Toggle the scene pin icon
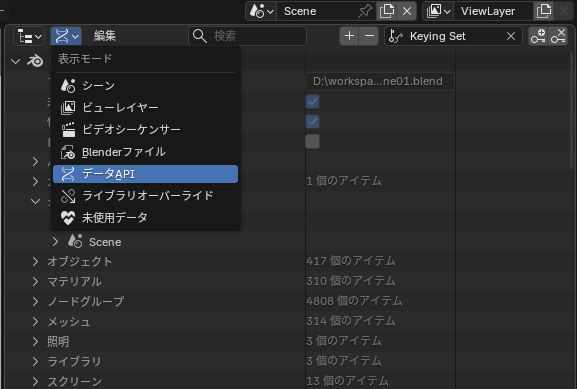The width and height of the screenshot is (577, 389). coord(365,11)
